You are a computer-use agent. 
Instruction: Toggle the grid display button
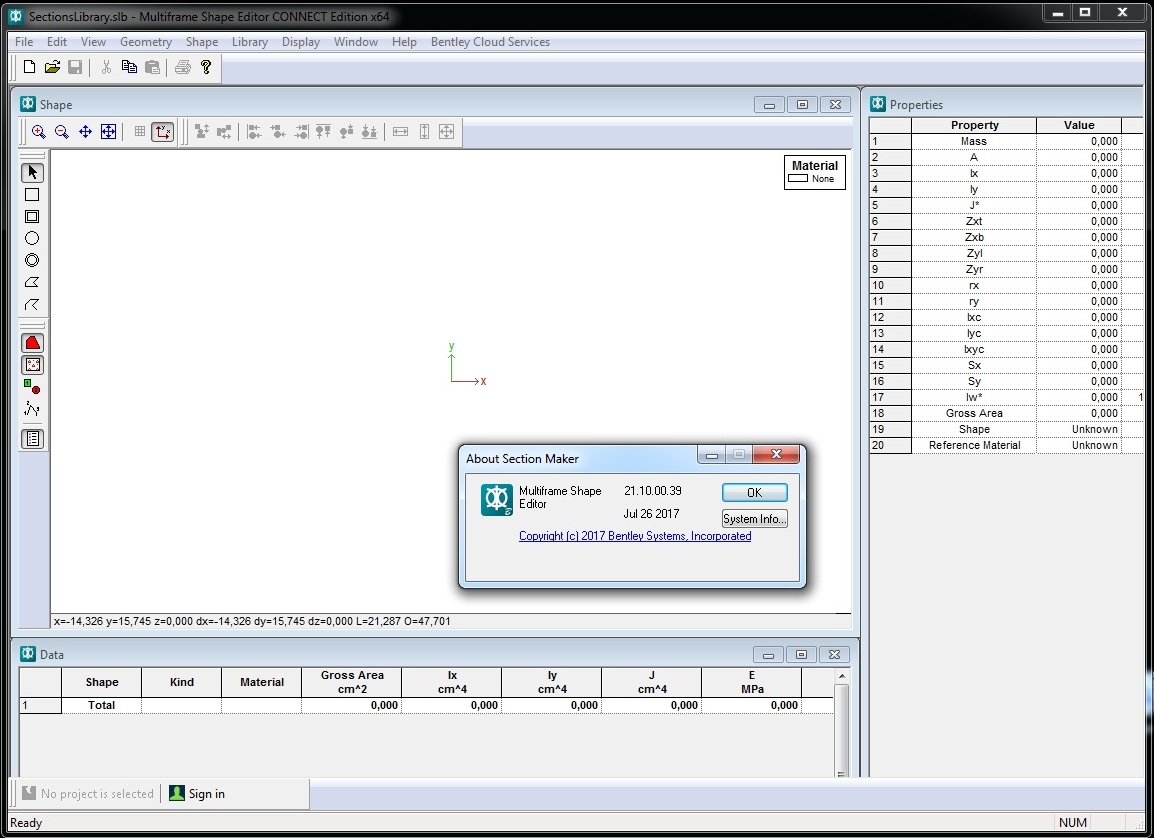pos(140,132)
